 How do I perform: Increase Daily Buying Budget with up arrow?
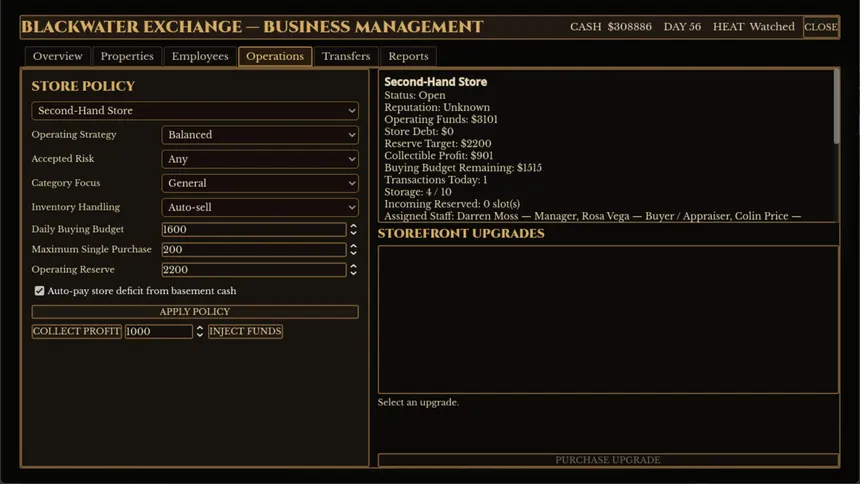[353, 226]
